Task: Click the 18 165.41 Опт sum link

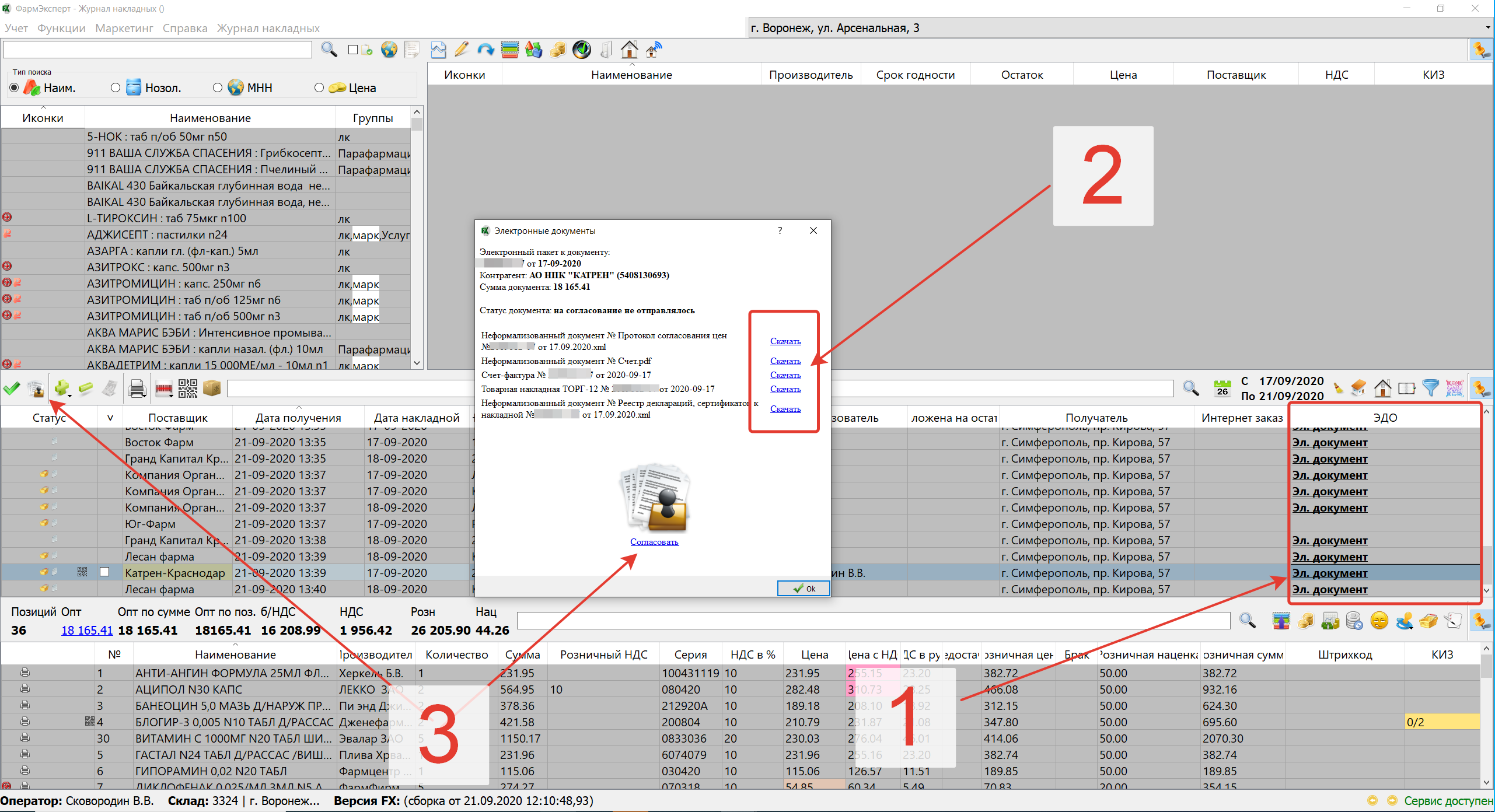Action: coord(87,630)
